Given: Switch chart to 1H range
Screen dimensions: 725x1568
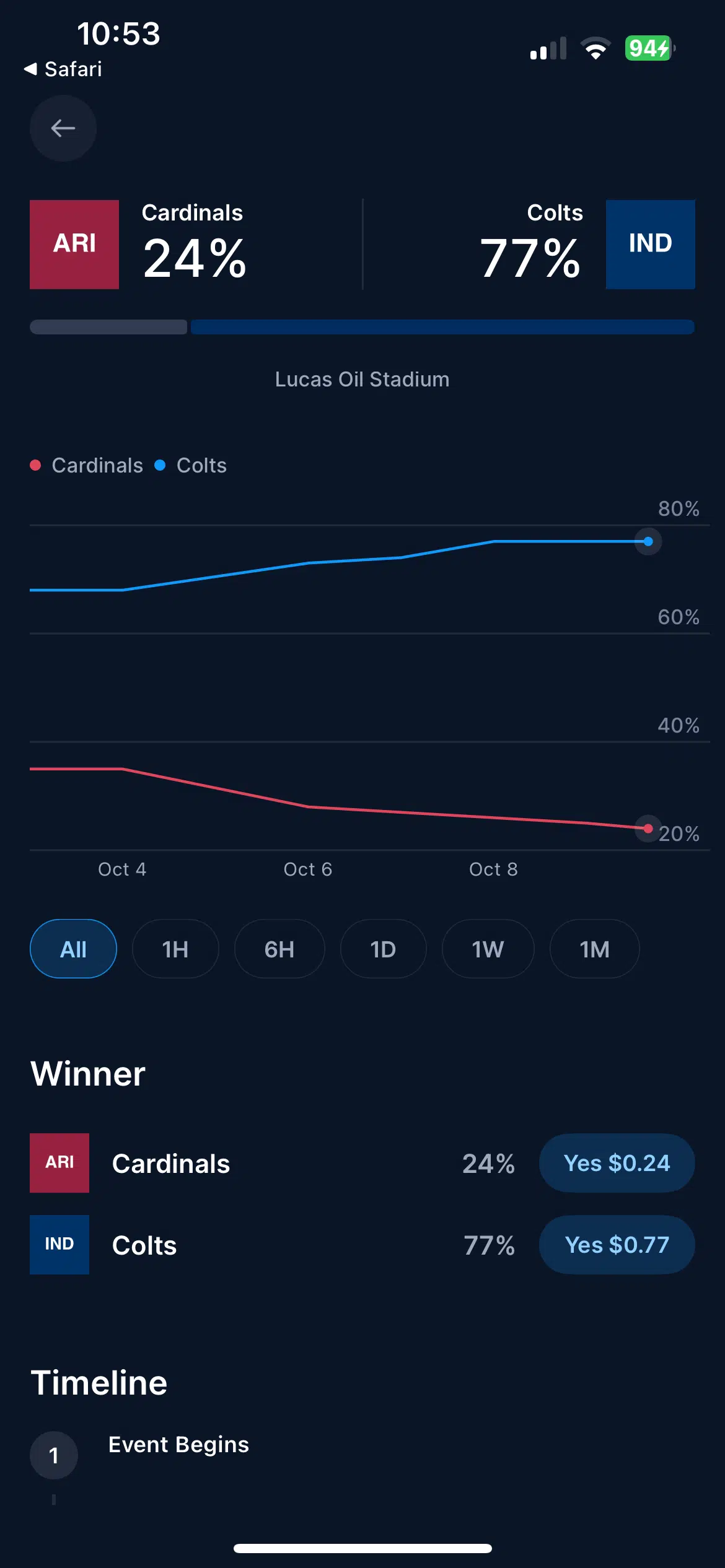Looking at the screenshot, I should click(x=175, y=949).
